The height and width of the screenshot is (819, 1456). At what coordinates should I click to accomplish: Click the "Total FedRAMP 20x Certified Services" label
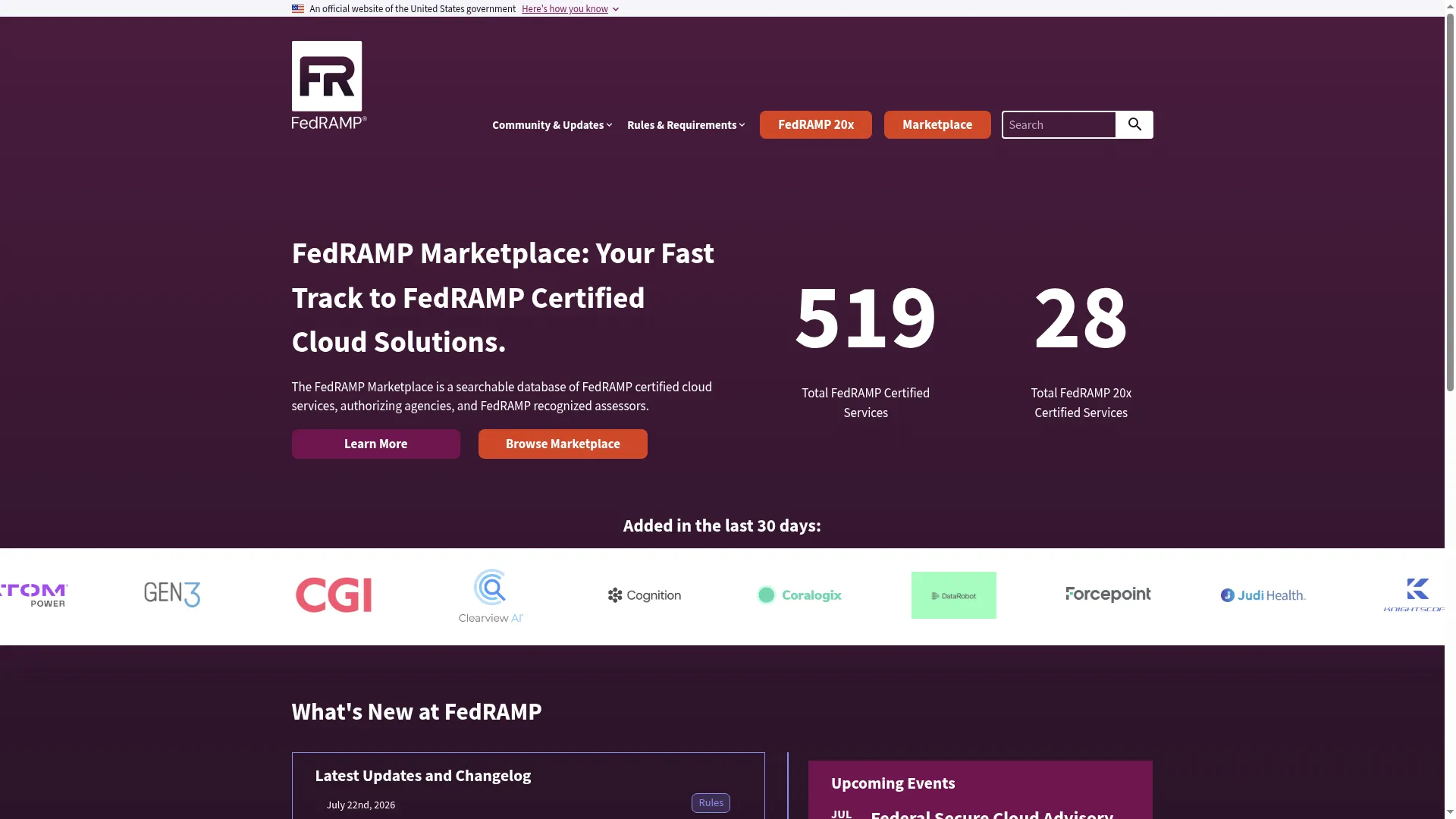[1081, 403]
